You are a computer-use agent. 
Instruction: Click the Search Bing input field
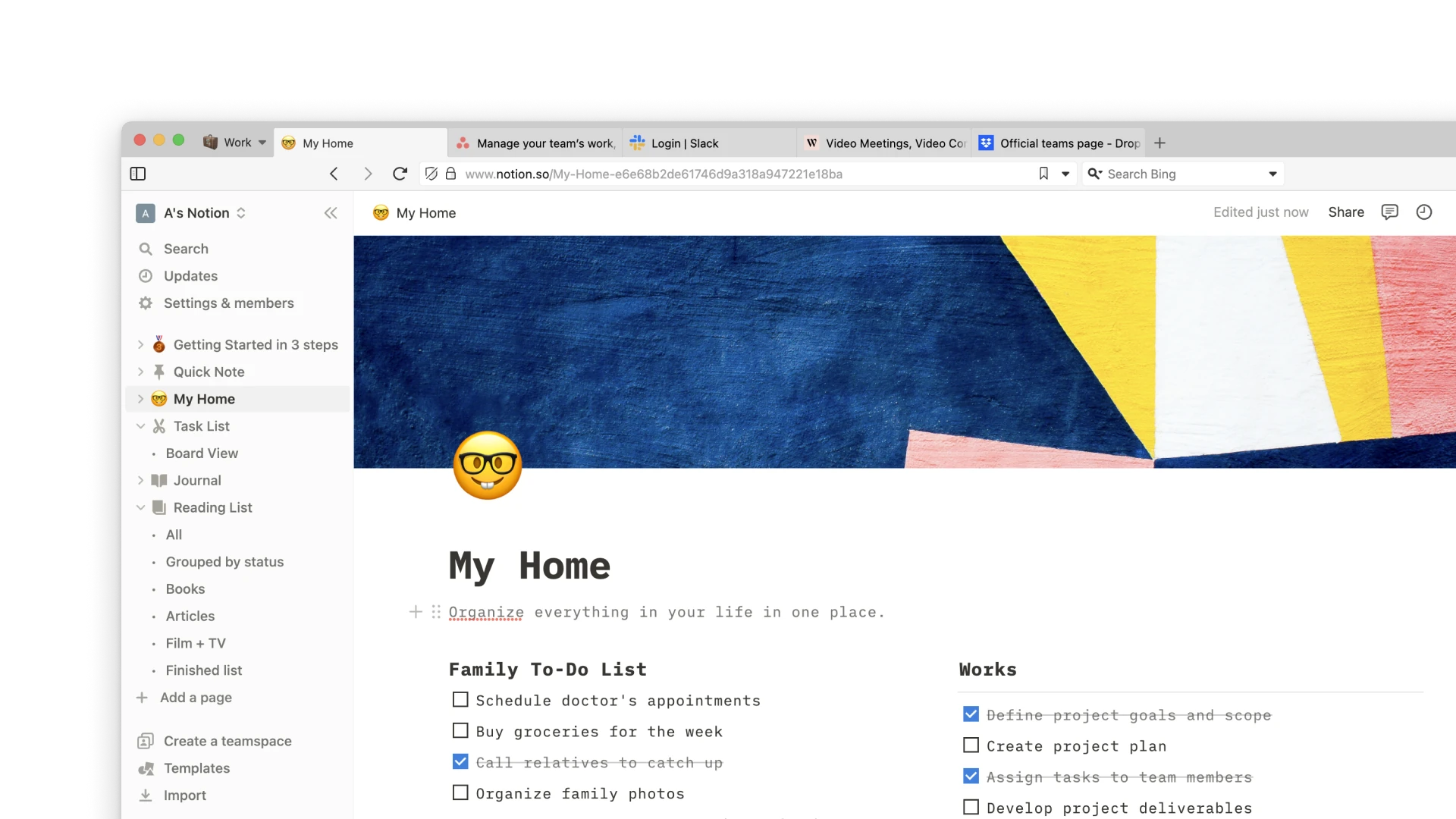click(1183, 174)
